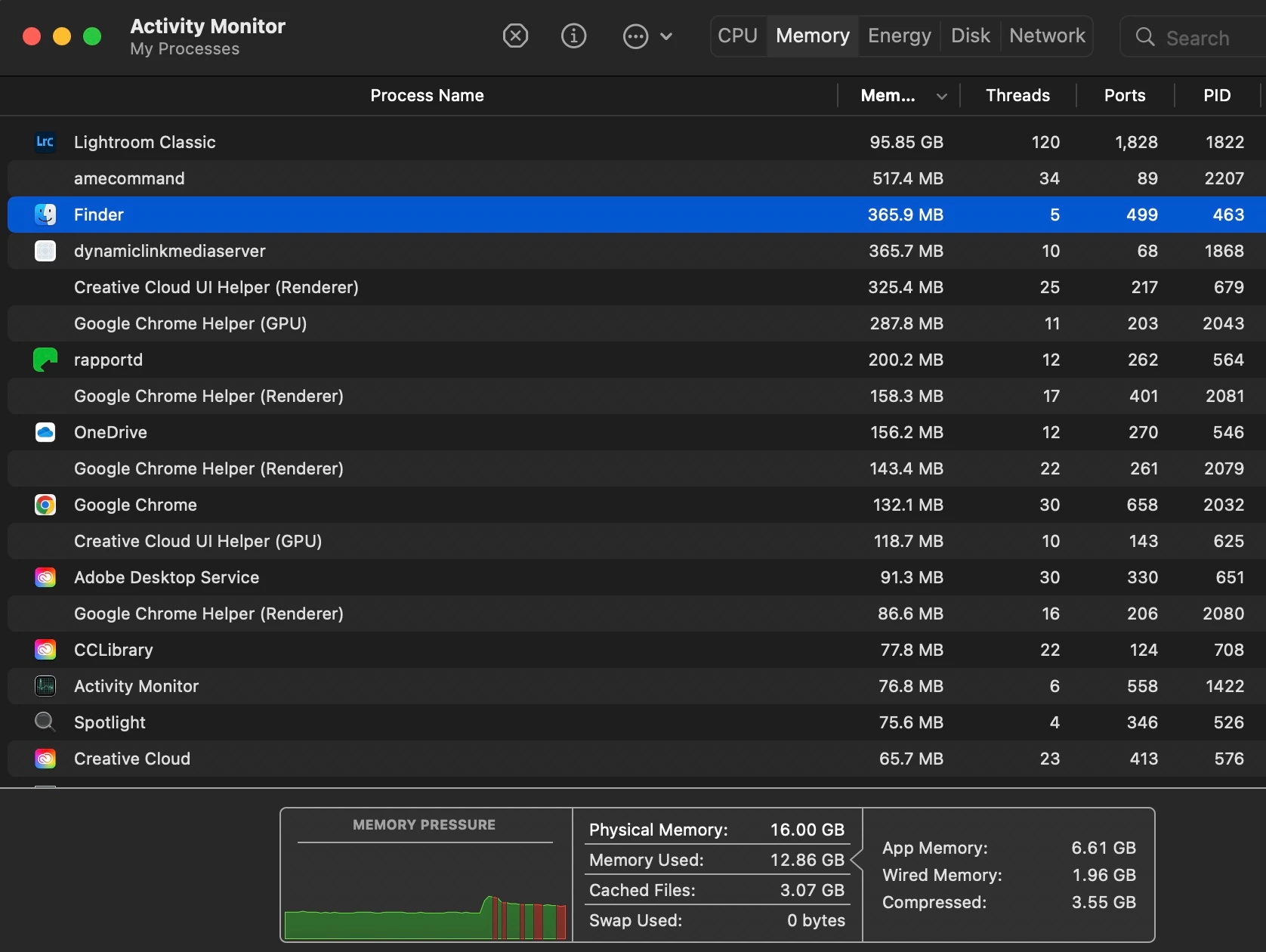This screenshot has width=1266, height=952.
Task: Switch to the Disk tab
Action: tap(971, 36)
